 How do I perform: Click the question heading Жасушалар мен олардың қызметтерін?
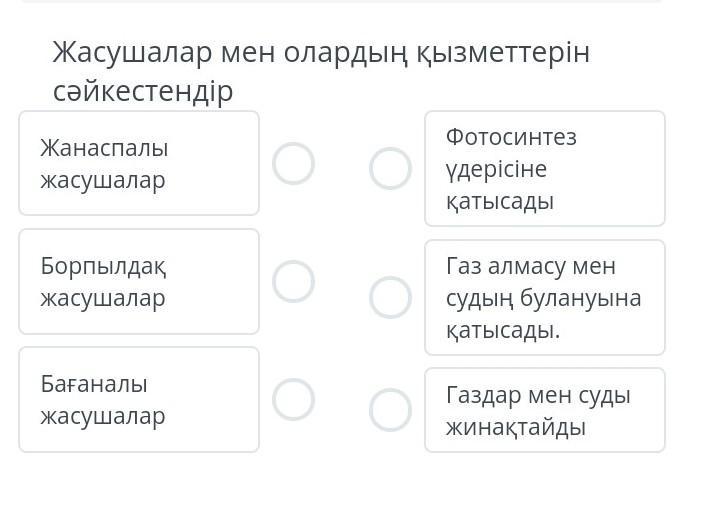321,52
